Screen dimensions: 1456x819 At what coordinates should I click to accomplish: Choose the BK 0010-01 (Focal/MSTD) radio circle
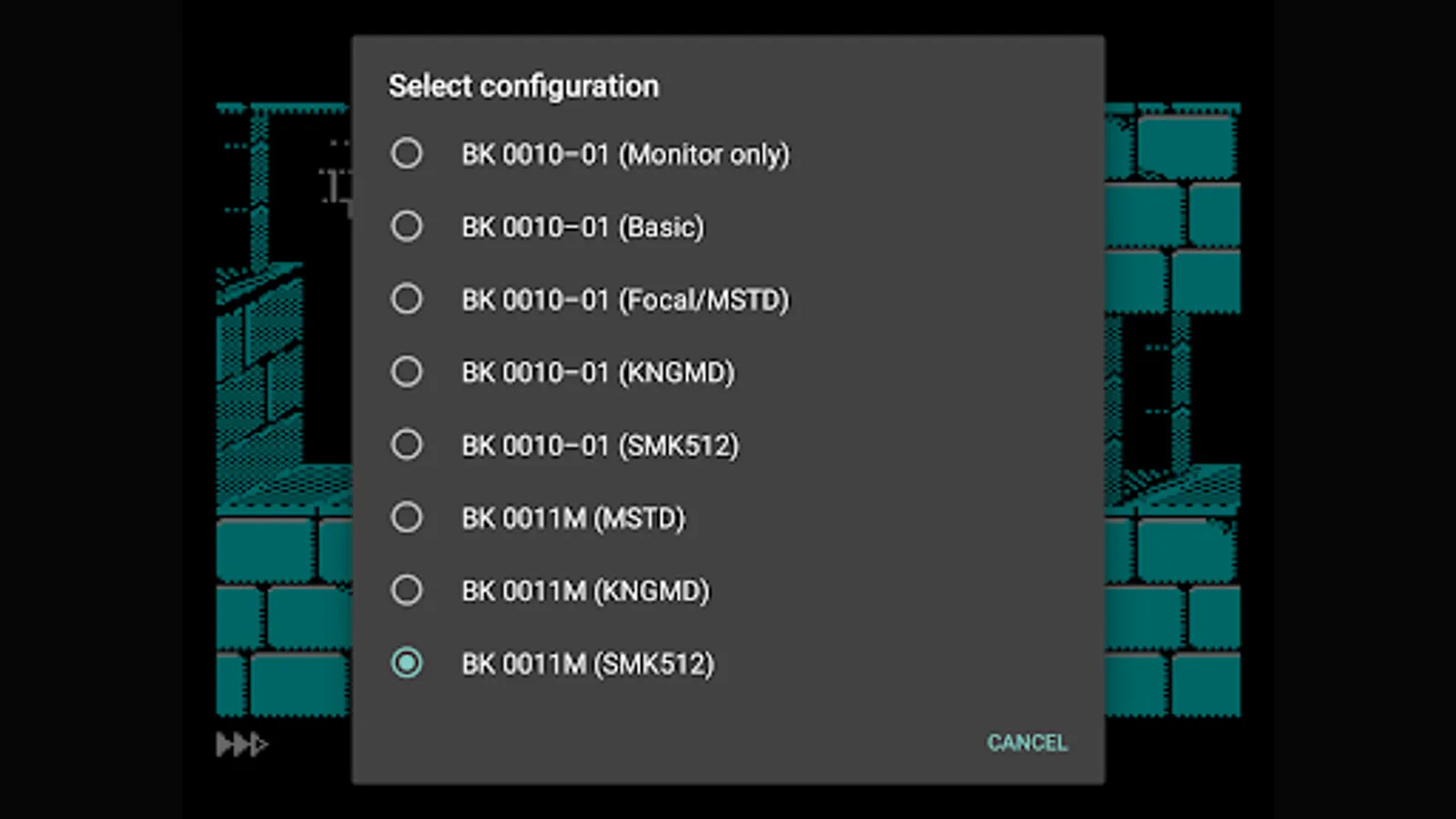407,299
